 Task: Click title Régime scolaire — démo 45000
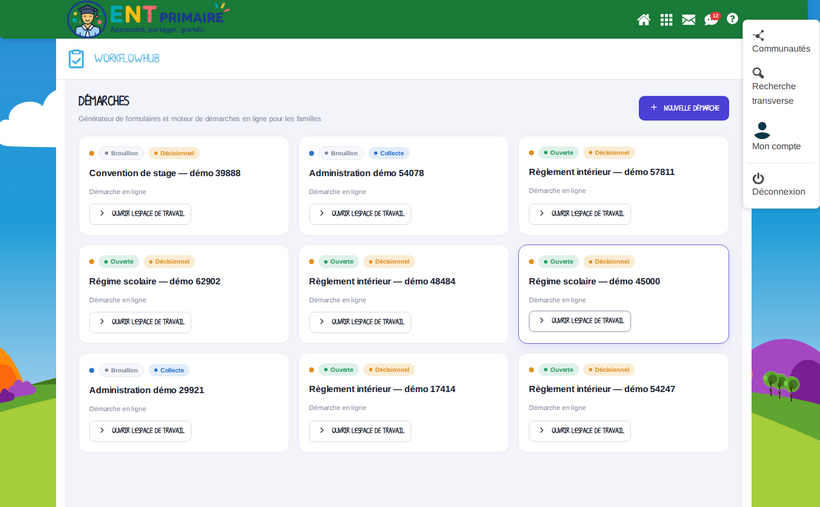tap(594, 281)
